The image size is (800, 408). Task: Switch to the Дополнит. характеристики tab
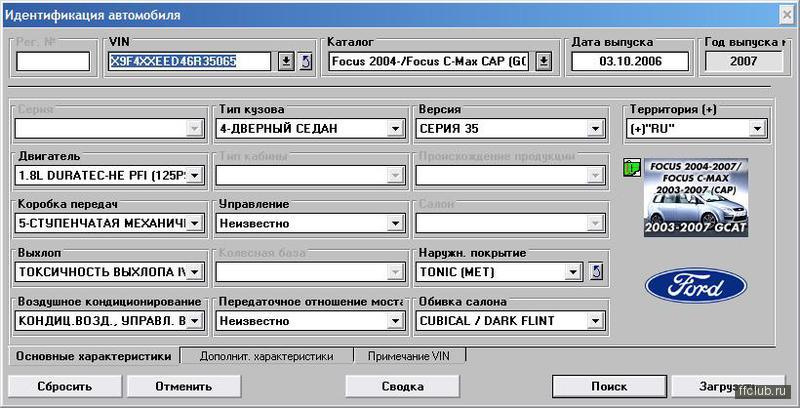coord(267,356)
